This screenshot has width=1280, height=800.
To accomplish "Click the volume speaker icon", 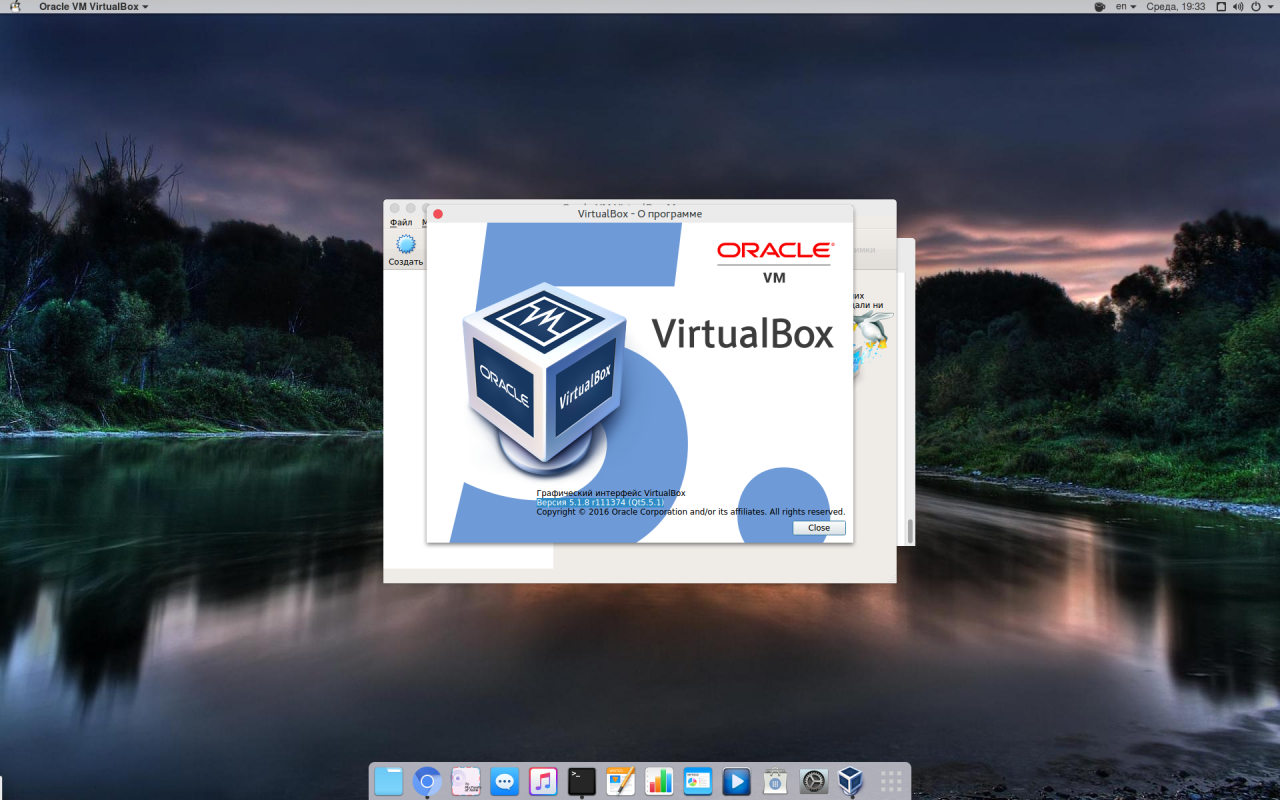I will click(x=1238, y=6).
